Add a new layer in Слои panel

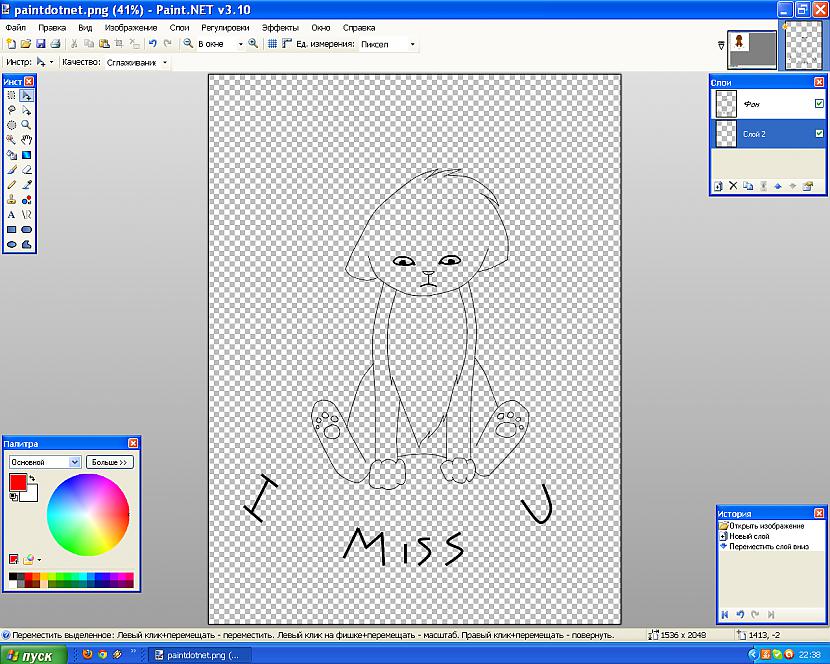718,186
